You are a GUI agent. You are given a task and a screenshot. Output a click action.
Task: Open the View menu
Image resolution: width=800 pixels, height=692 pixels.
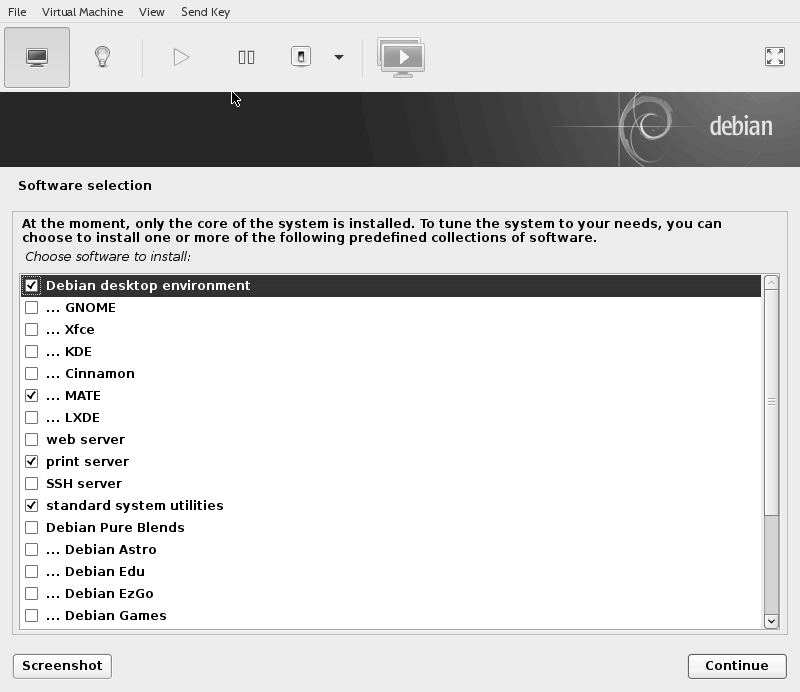pyautogui.click(x=152, y=12)
